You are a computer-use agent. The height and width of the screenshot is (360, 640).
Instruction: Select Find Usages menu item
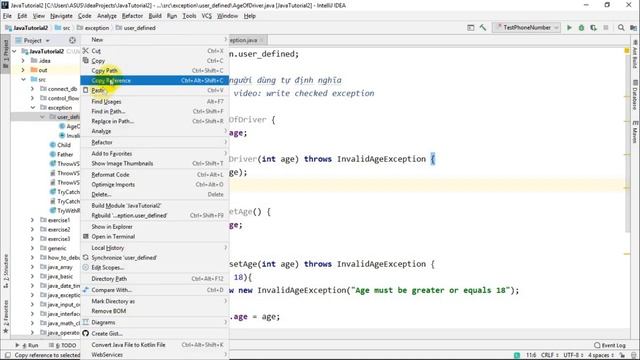[x=155, y=101]
